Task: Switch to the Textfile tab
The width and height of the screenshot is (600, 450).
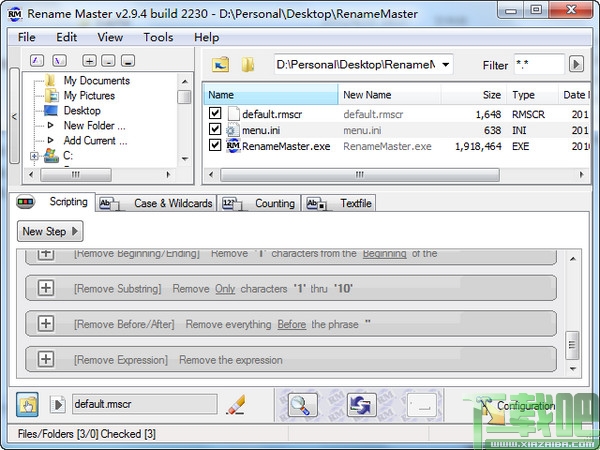Action: 339,203
